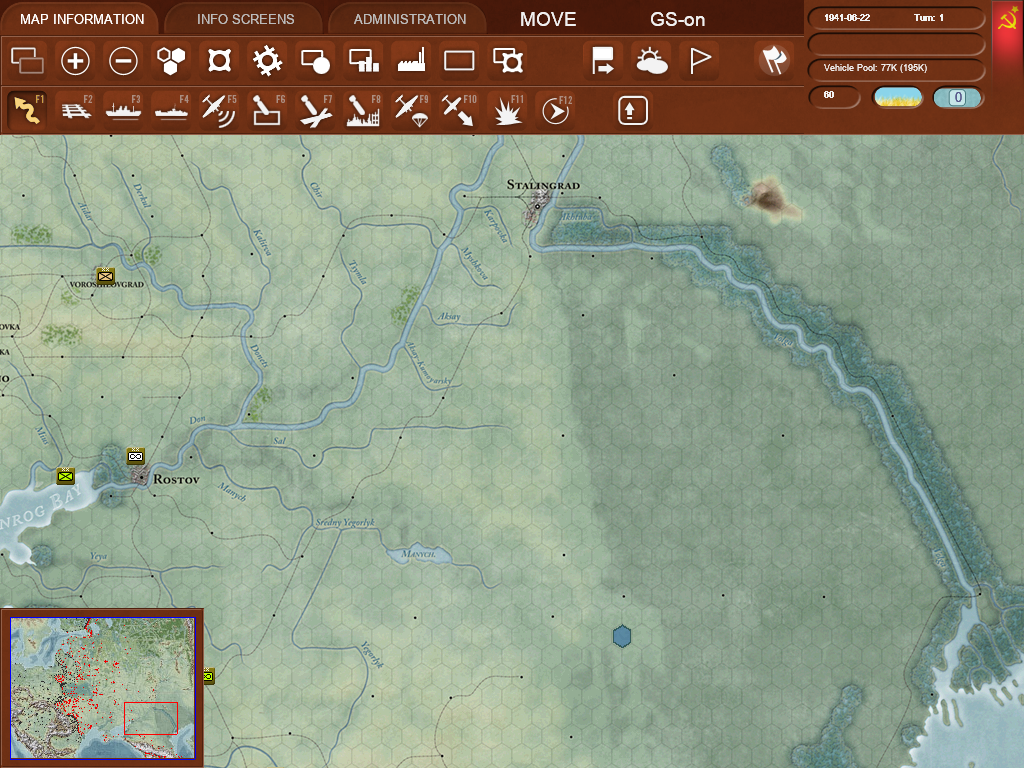Select rail repair mode (F2)

tap(75, 109)
